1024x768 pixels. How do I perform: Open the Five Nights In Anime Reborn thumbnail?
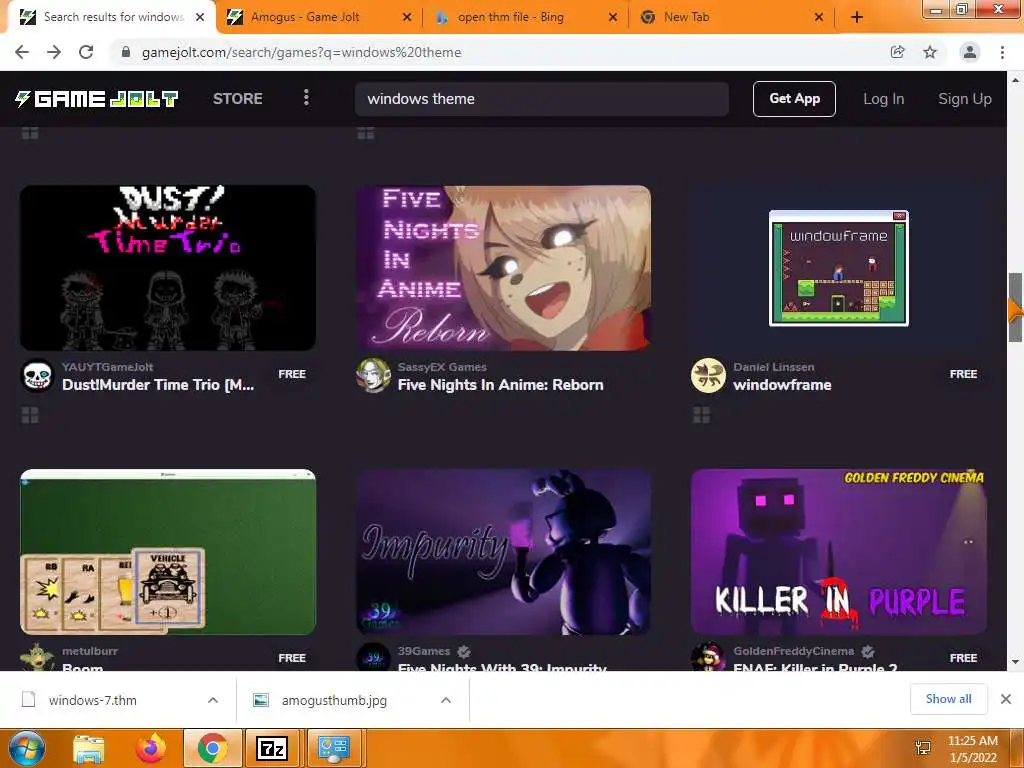pos(504,268)
